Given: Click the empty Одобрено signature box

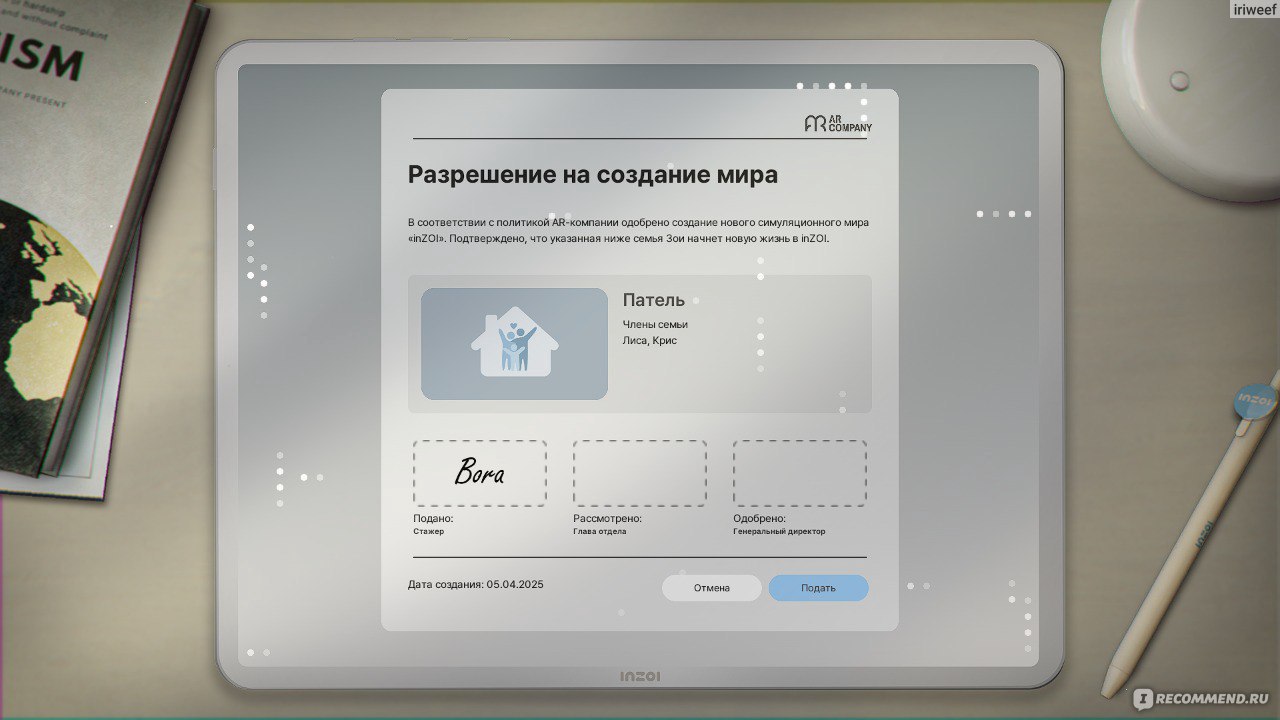Looking at the screenshot, I should (800, 473).
